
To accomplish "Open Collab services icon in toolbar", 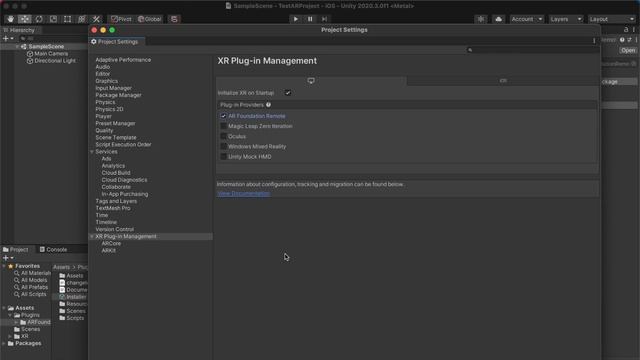I will click(481, 19).
